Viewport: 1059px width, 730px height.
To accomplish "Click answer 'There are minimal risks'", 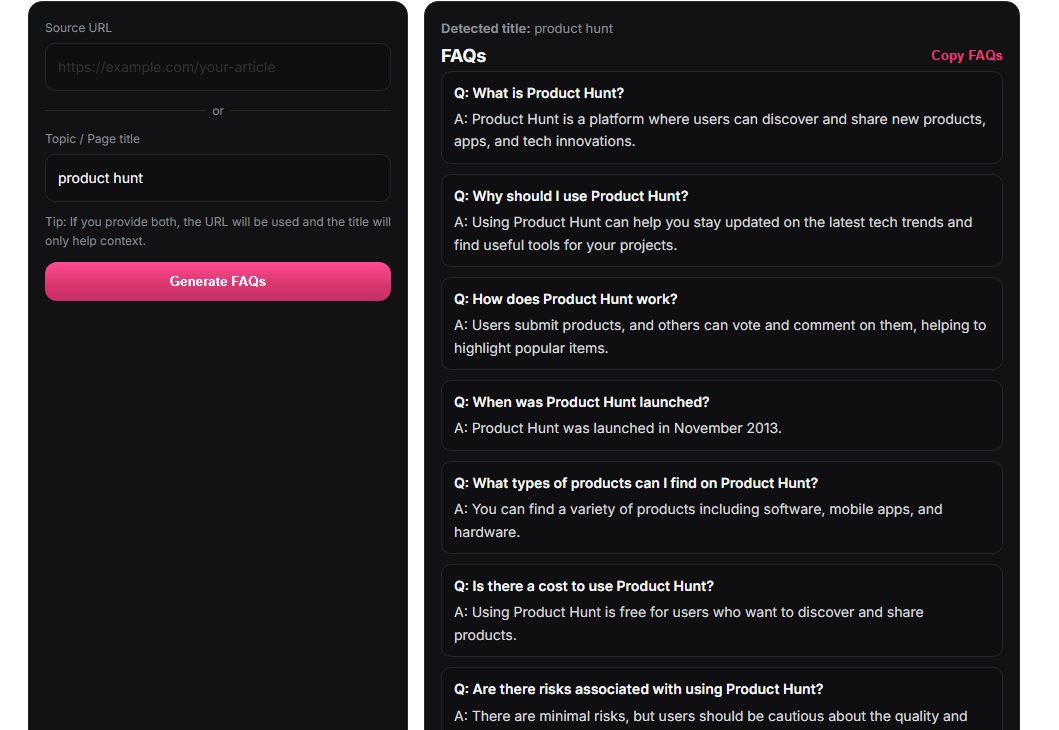I will (711, 716).
